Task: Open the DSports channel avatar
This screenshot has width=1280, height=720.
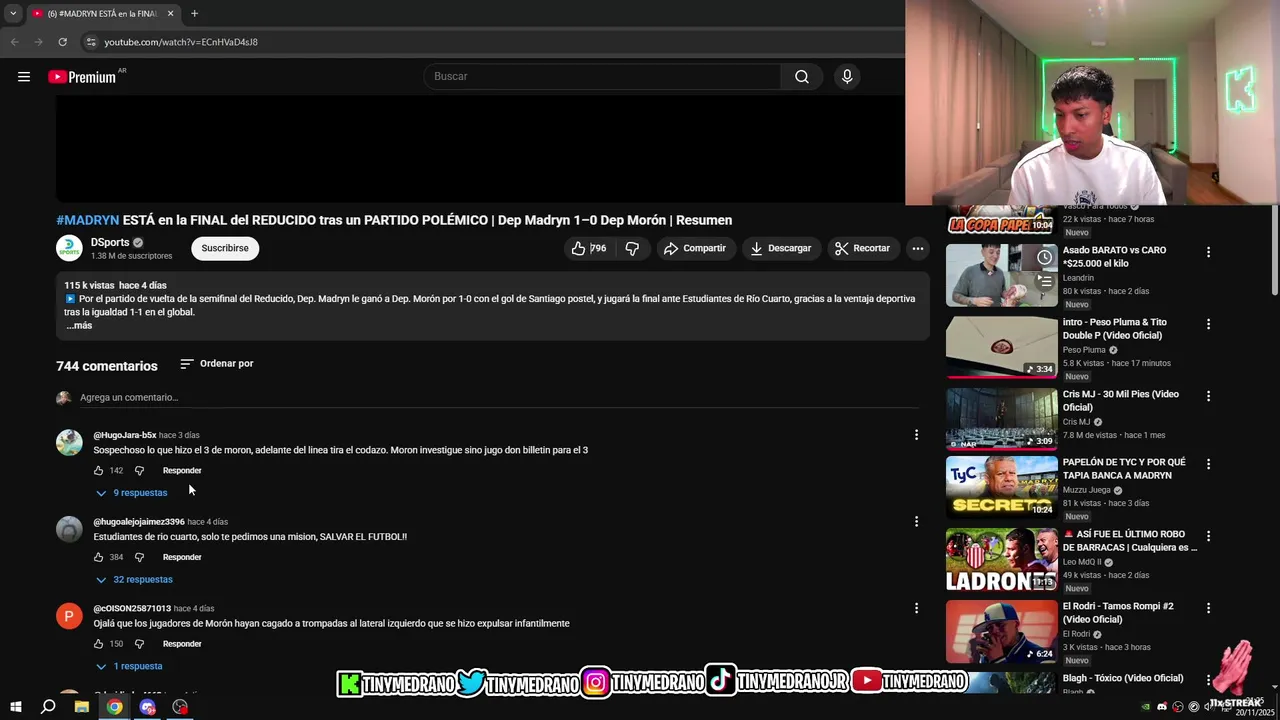Action: (x=69, y=248)
